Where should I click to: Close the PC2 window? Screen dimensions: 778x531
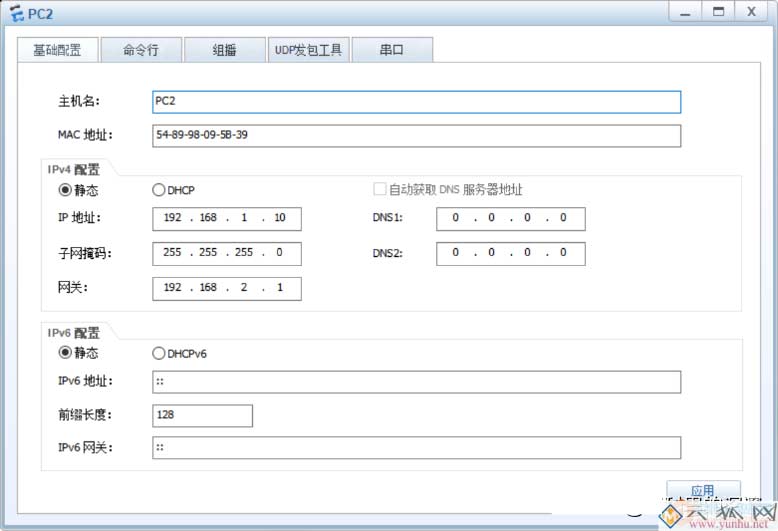(751, 12)
